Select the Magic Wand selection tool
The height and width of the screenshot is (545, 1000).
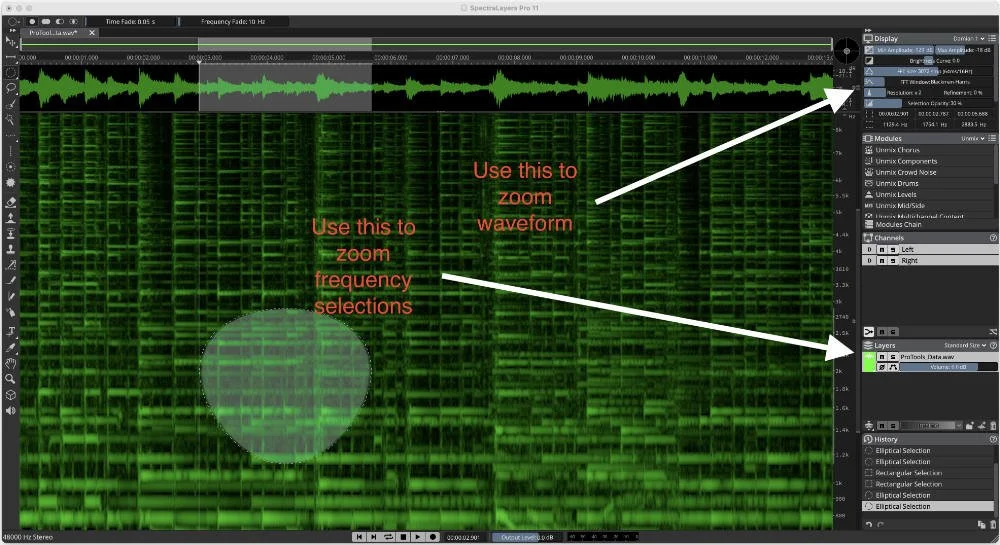click(x=11, y=119)
